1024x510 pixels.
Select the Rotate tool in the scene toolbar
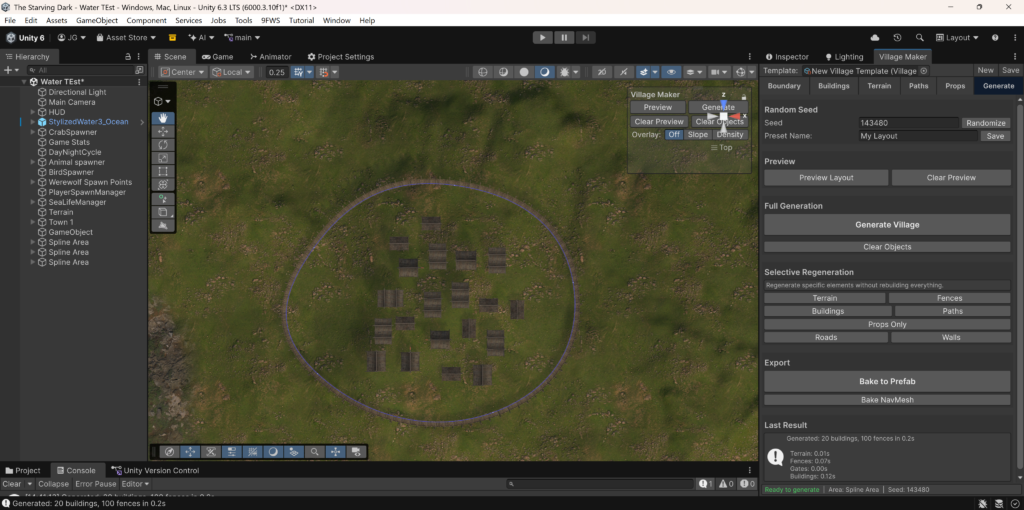163,145
